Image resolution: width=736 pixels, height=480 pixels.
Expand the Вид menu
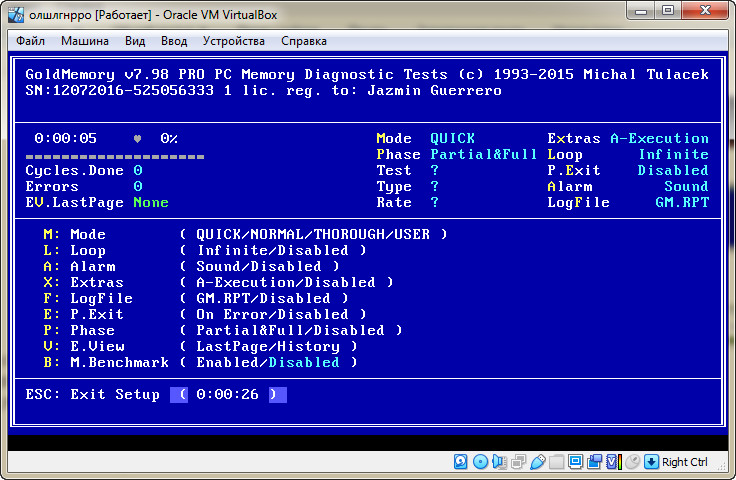135,41
